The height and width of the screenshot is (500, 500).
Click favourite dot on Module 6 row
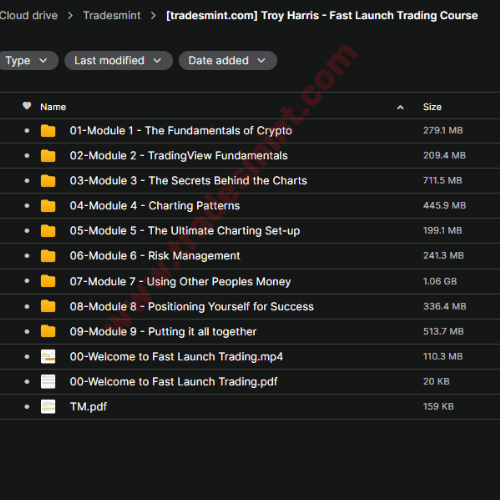pos(27,256)
